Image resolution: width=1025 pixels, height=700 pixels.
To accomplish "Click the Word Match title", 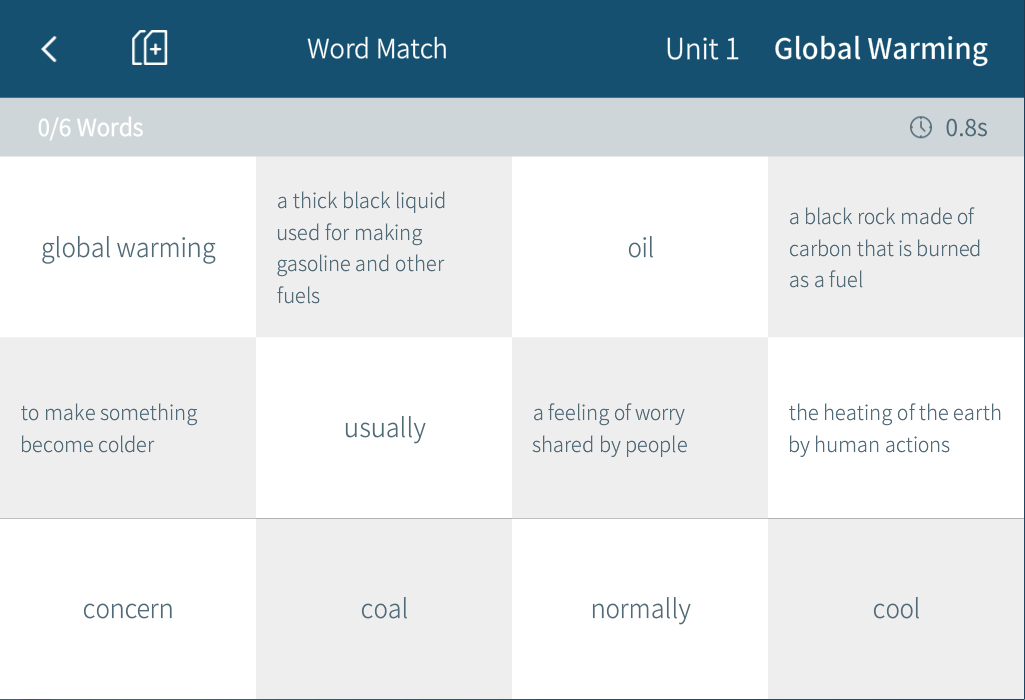I will 377,49.
